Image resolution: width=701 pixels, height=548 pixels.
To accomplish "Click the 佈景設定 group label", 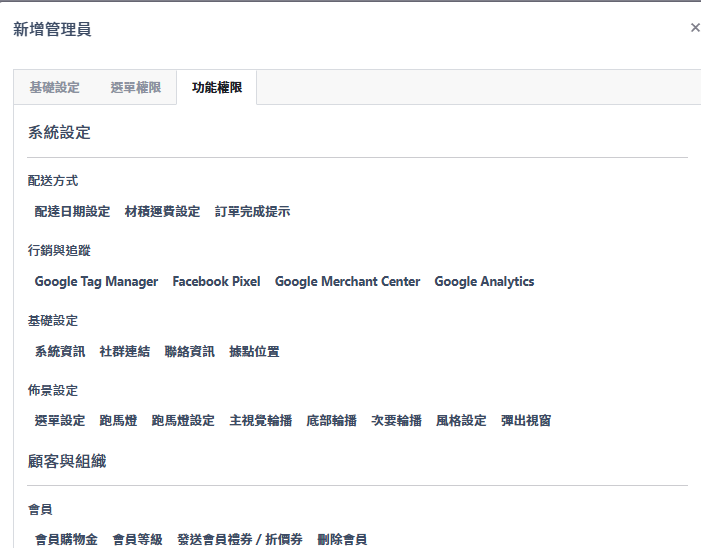I will (x=53, y=391).
